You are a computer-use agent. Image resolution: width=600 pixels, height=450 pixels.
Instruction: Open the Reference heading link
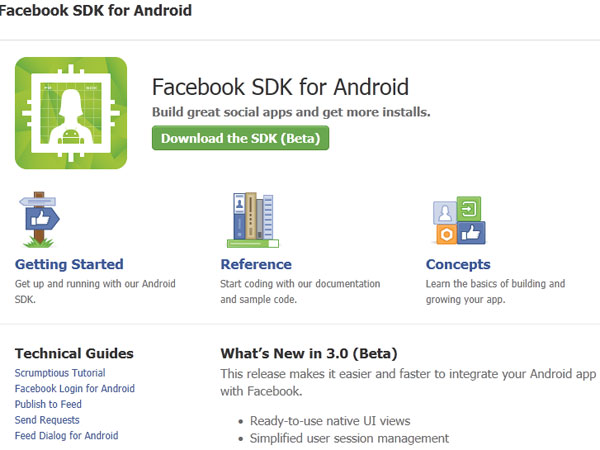click(x=255, y=265)
